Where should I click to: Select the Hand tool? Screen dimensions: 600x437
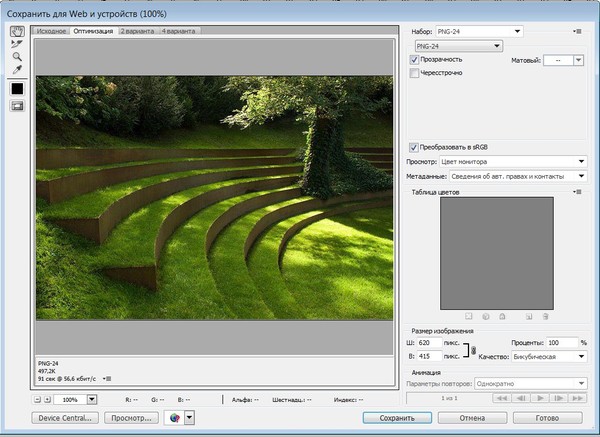[x=17, y=32]
